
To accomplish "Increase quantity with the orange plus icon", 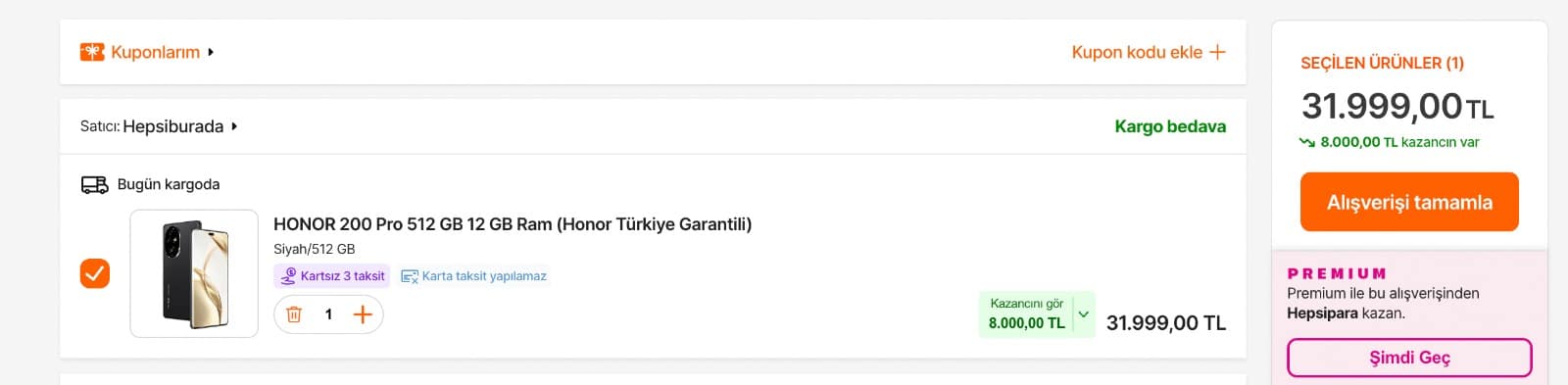I will click(363, 314).
